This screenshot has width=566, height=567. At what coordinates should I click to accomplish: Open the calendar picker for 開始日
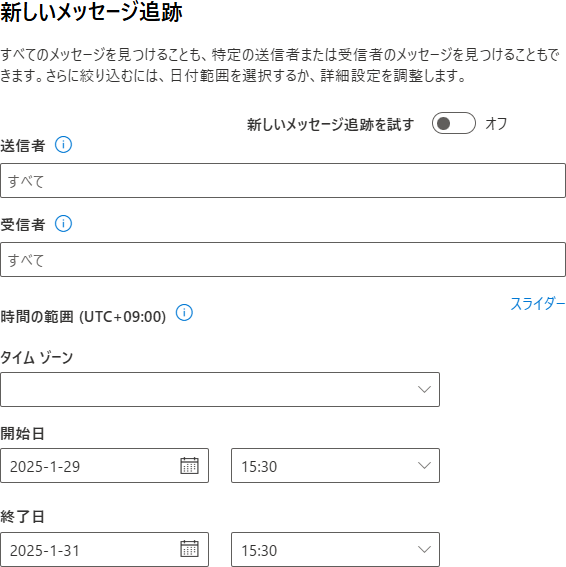pos(189,465)
